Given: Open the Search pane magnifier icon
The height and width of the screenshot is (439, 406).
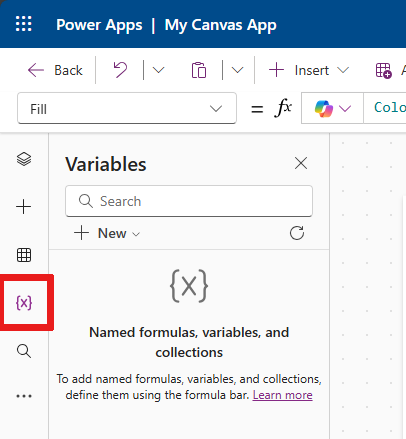Looking at the screenshot, I should pyautogui.click(x=24, y=351).
